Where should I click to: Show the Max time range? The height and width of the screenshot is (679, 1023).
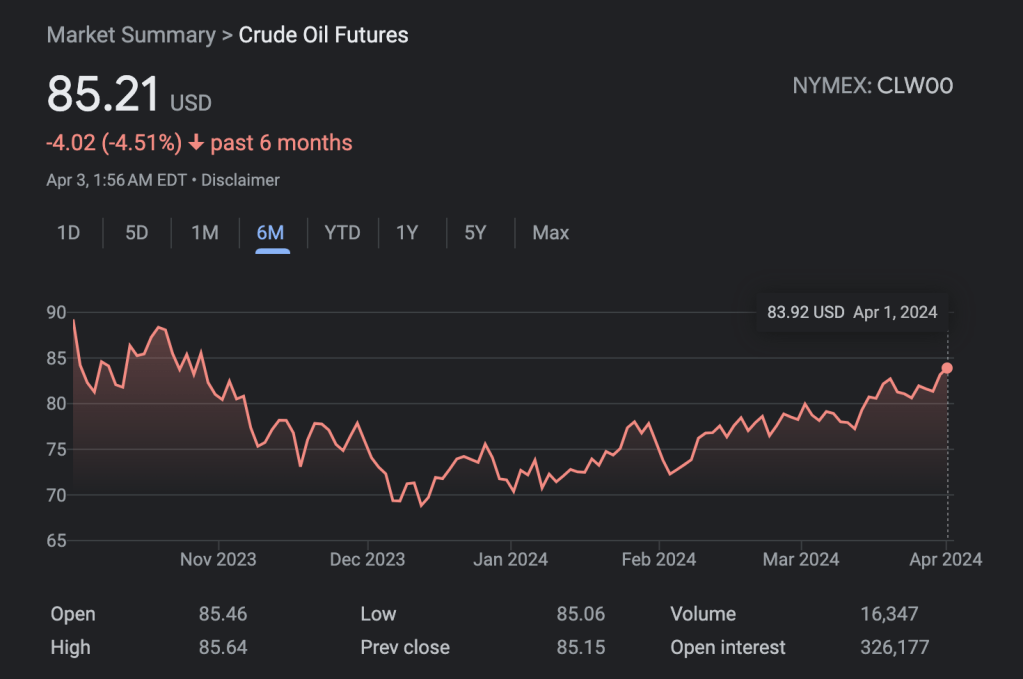(550, 233)
